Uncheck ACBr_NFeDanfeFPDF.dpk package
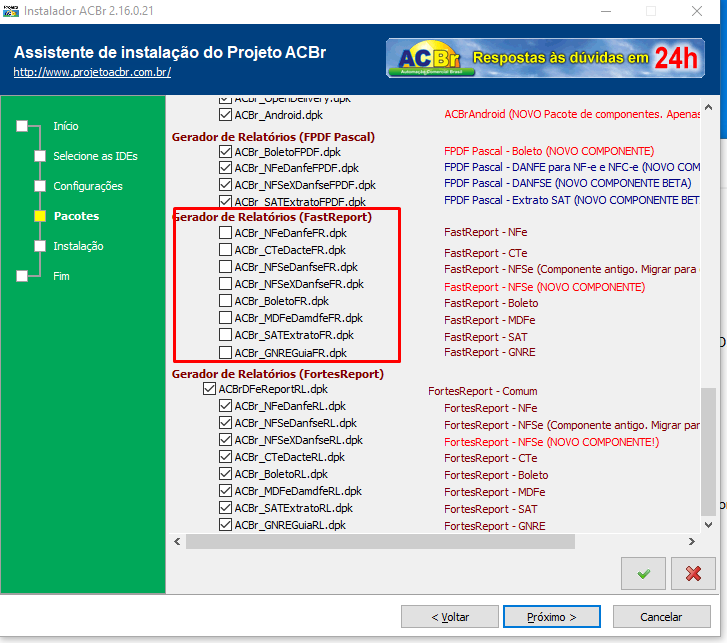This screenshot has width=727, height=643. (225, 167)
